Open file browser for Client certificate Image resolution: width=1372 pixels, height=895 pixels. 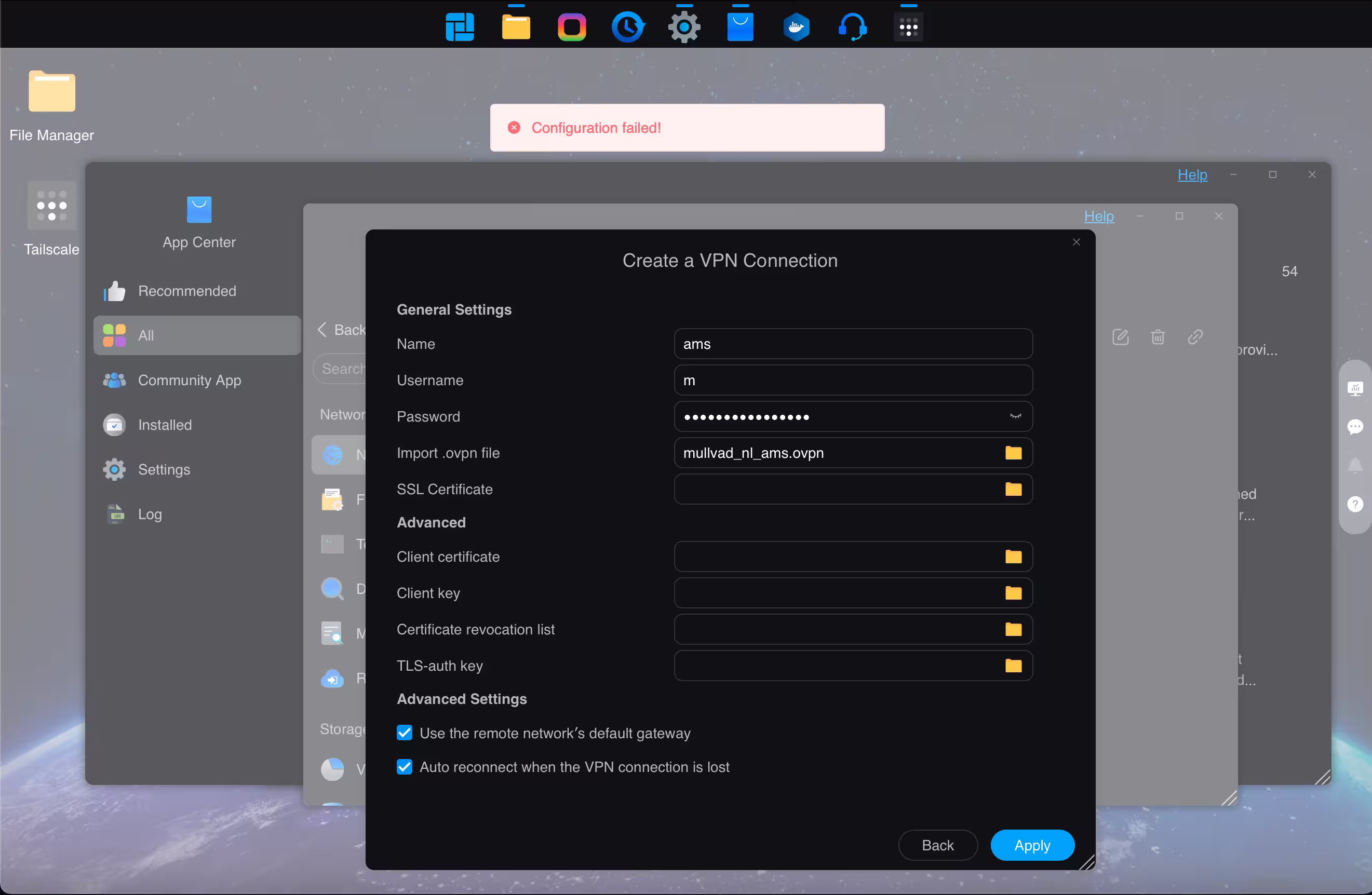pos(1013,557)
